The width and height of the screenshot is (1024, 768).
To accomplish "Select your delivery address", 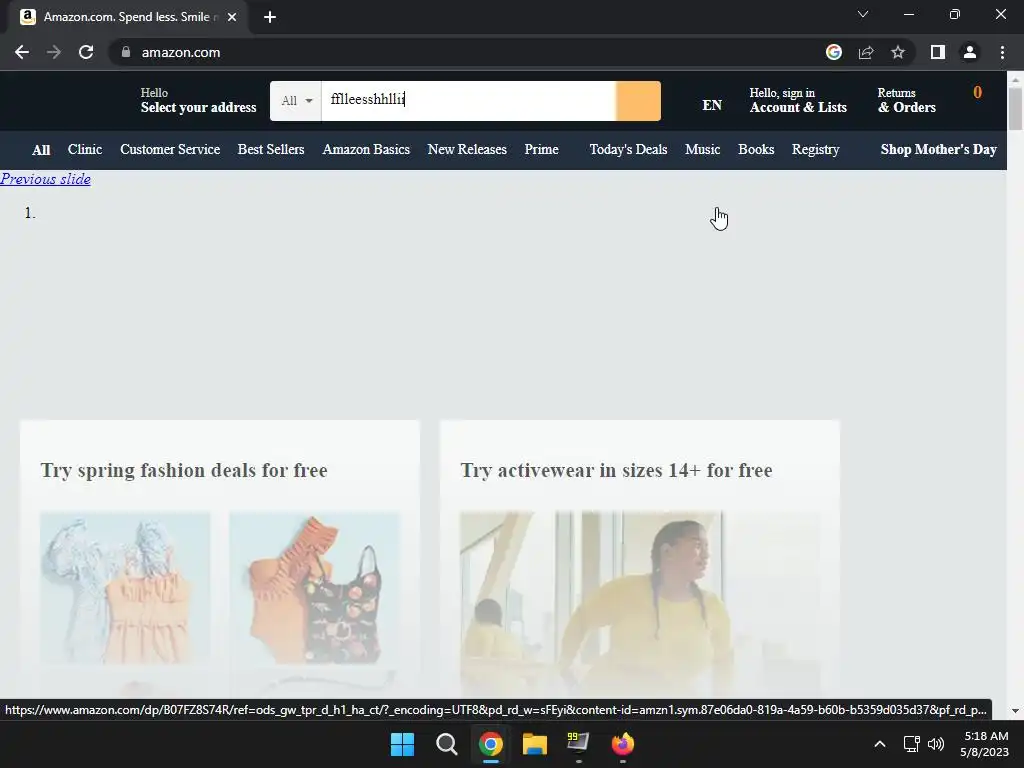I will [198, 100].
